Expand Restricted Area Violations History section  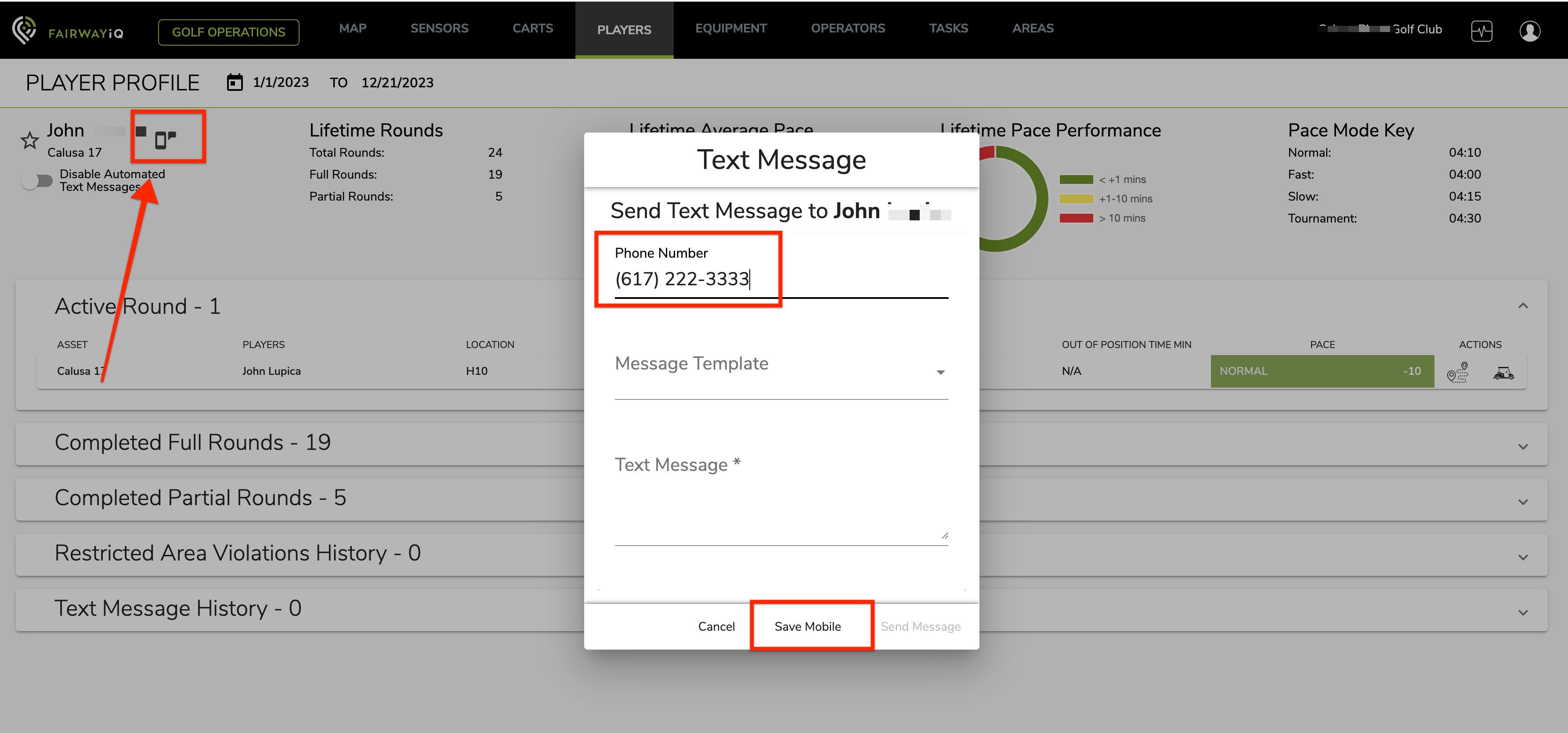tap(1523, 557)
